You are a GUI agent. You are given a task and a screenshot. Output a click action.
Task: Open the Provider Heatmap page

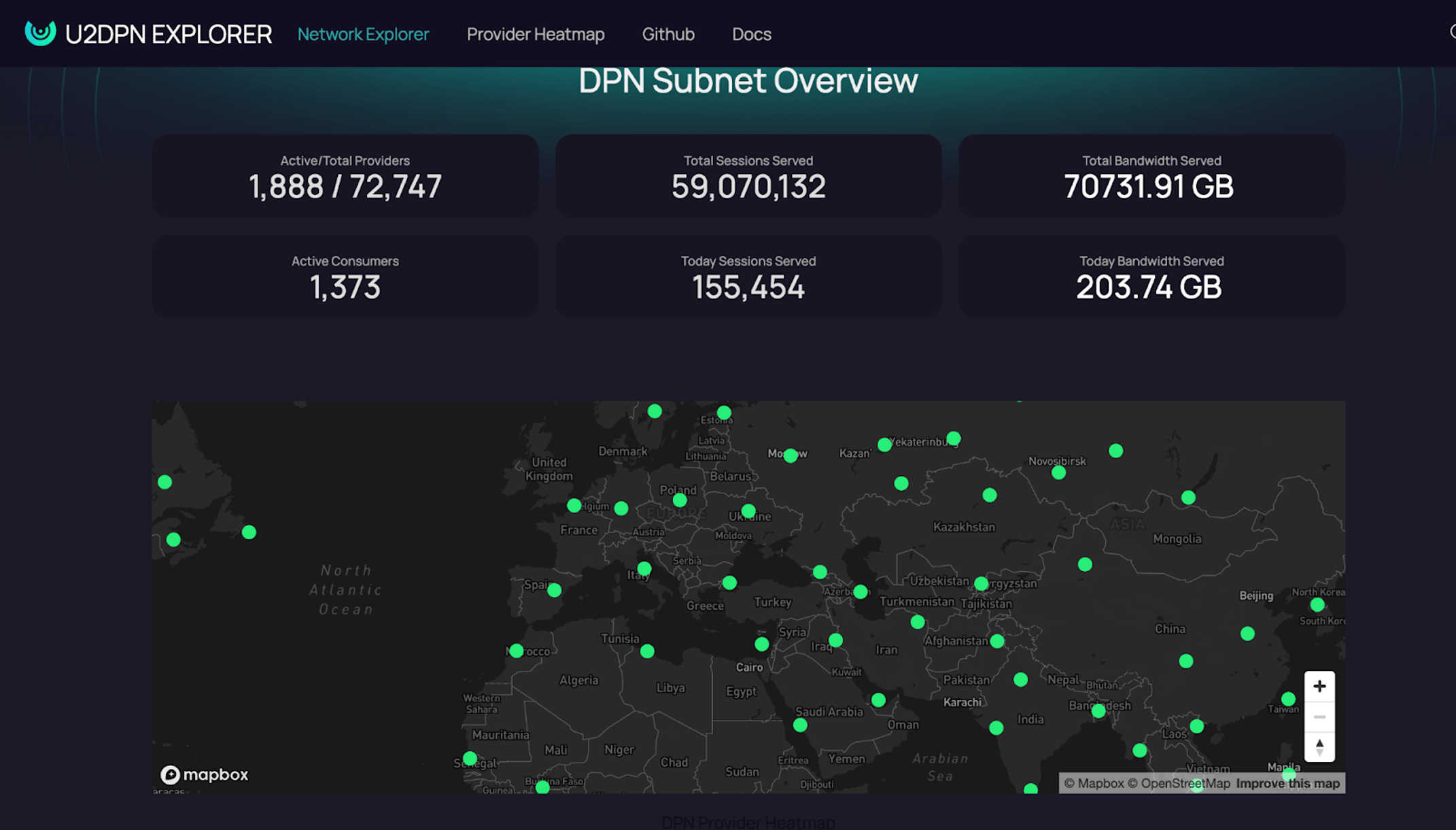pos(535,34)
